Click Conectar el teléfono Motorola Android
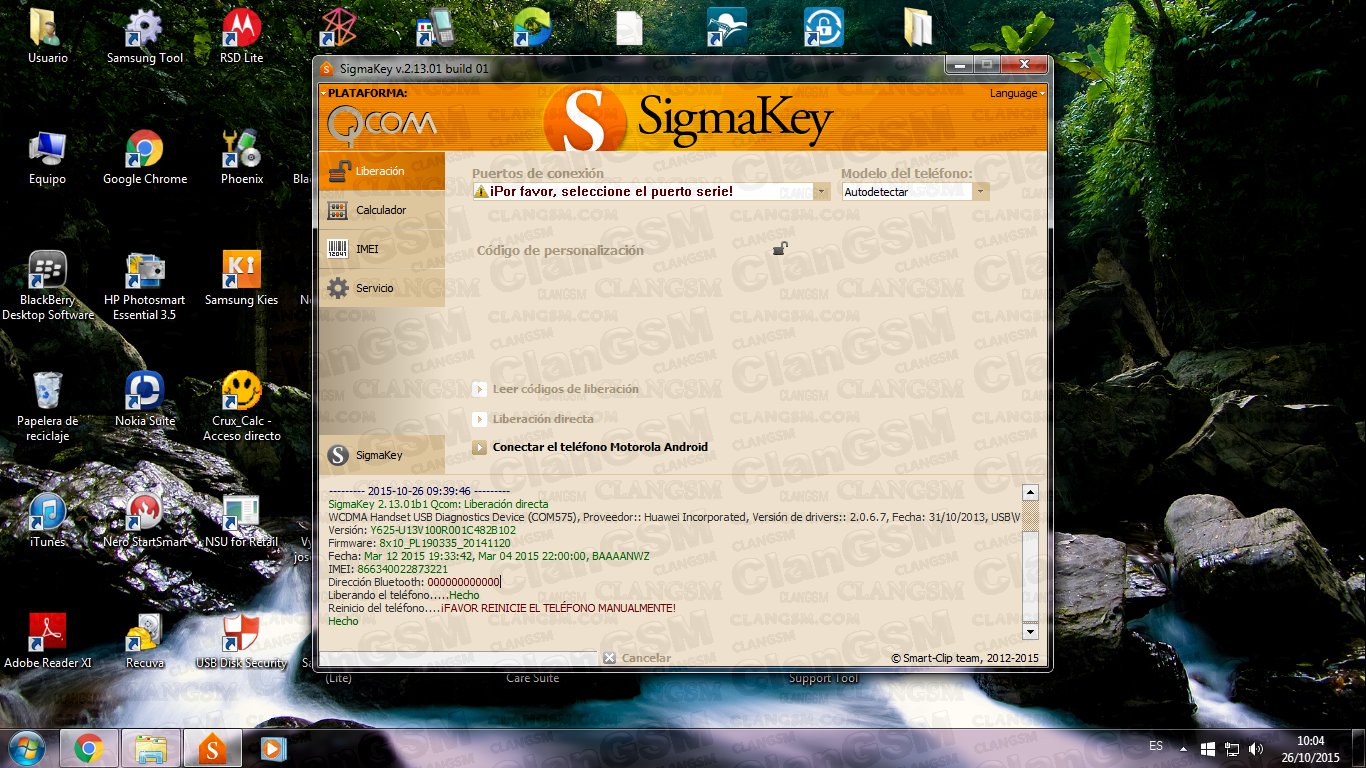 [590, 447]
